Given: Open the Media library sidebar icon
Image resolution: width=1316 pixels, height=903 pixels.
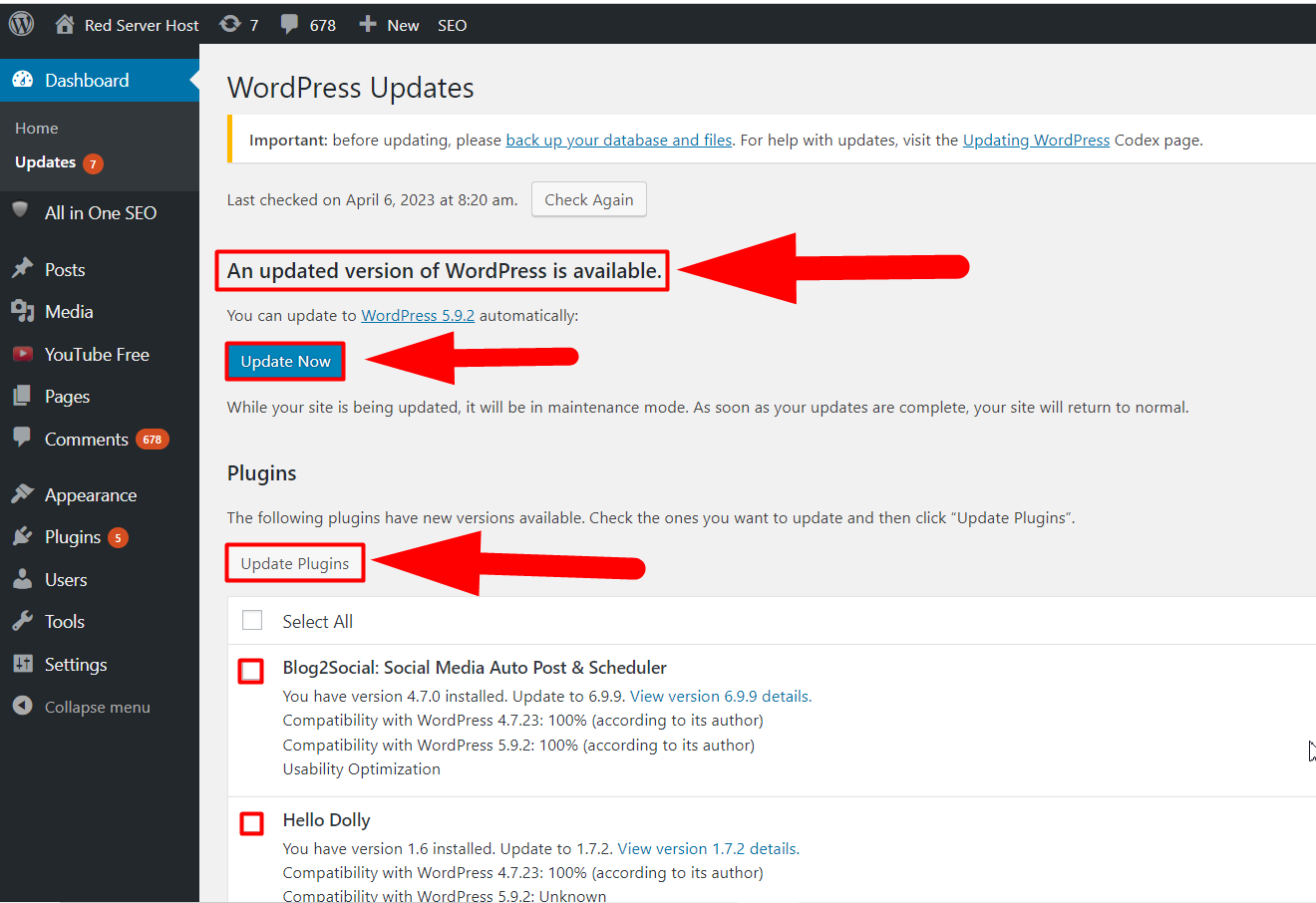Looking at the screenshot, I should (22, 312).
